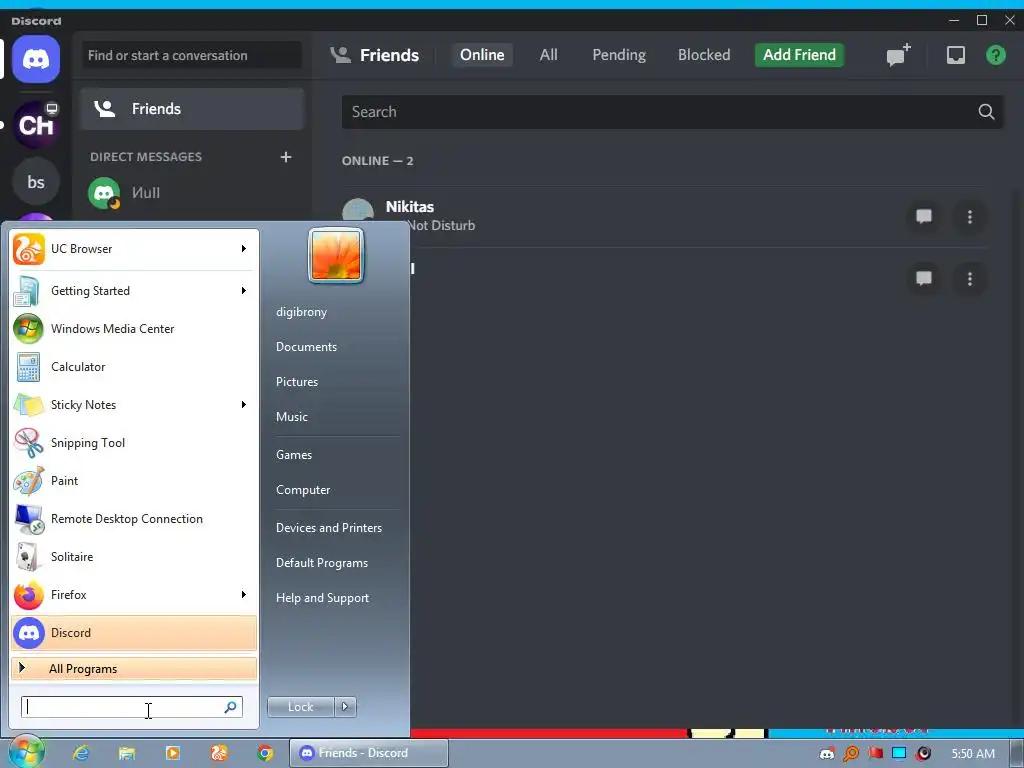1024x768 pixels.
Task: Open shutdown options arrow beside Lock
Action: coord(345,707)
